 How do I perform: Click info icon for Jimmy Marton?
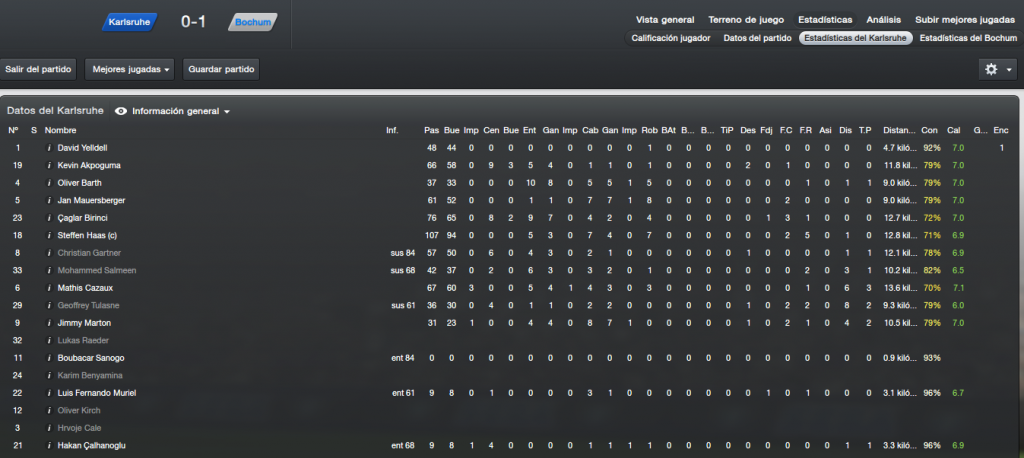[x=49, y=323]
